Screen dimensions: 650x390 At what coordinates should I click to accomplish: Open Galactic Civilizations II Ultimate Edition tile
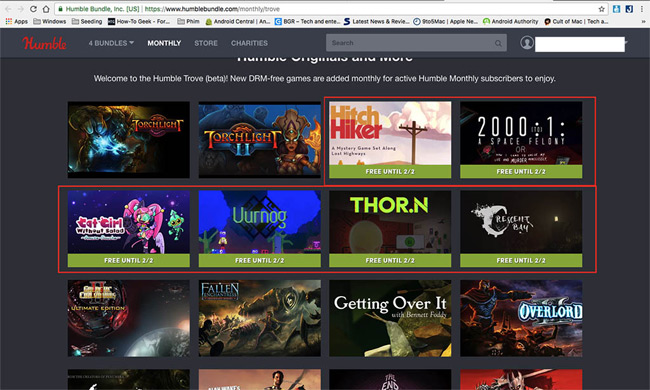[x=129, y=318]
